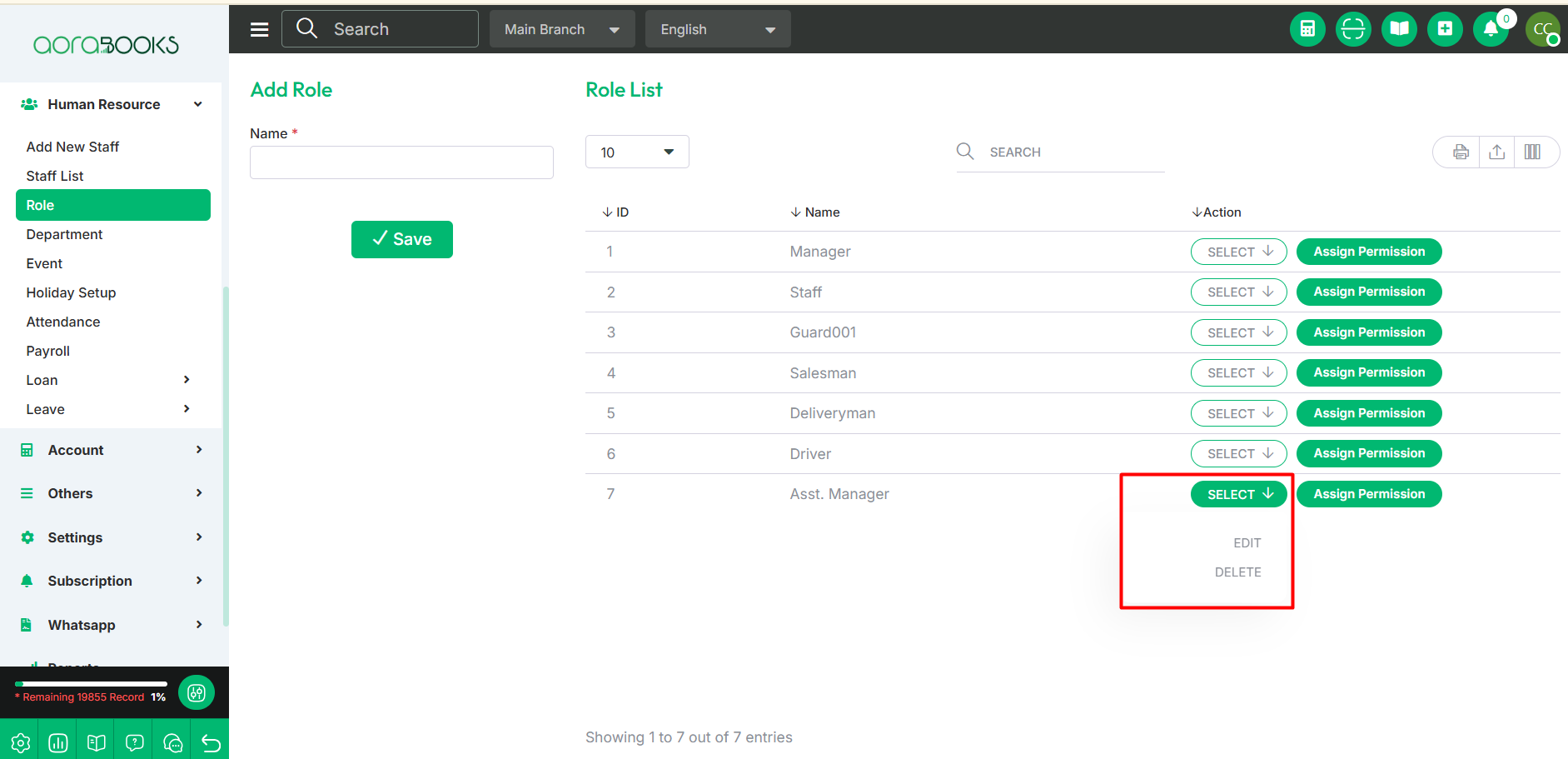Expand the Whatsapp menu
This screenshot has height=759, width=1568.
click(112, 625)
